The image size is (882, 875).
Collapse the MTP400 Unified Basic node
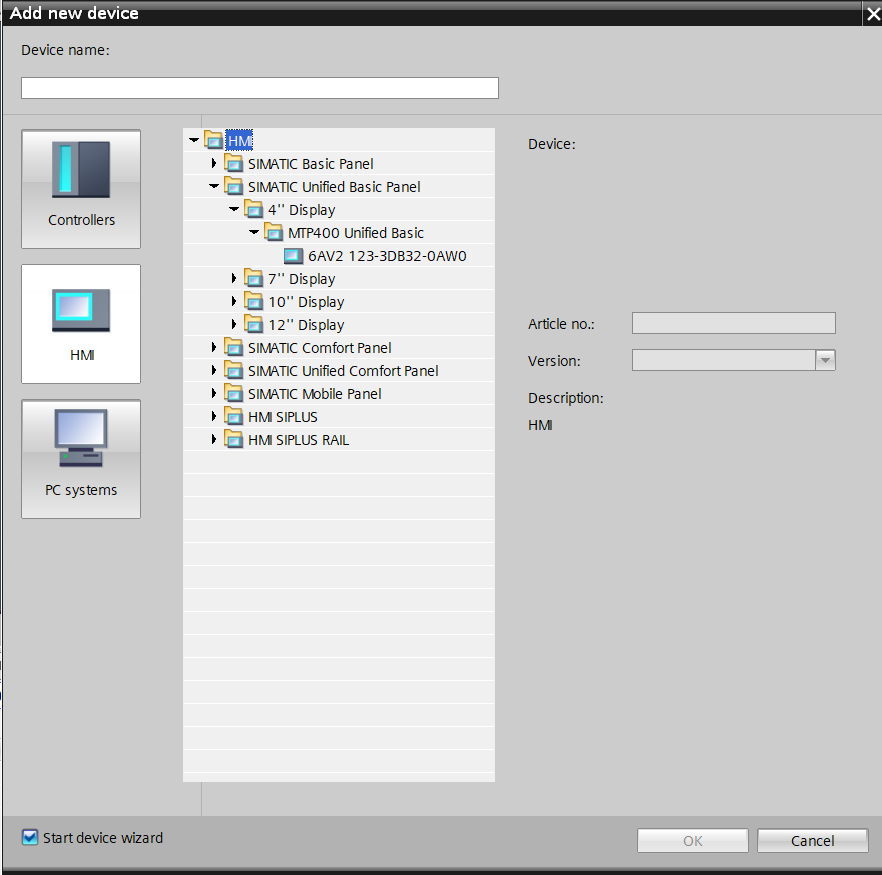[254, 232]
